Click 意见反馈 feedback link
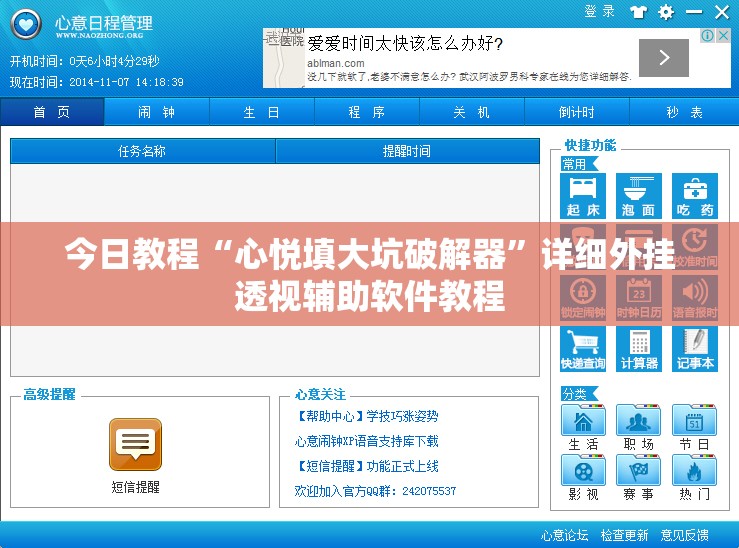Screen dimensions: 739x548 [684, 535]
